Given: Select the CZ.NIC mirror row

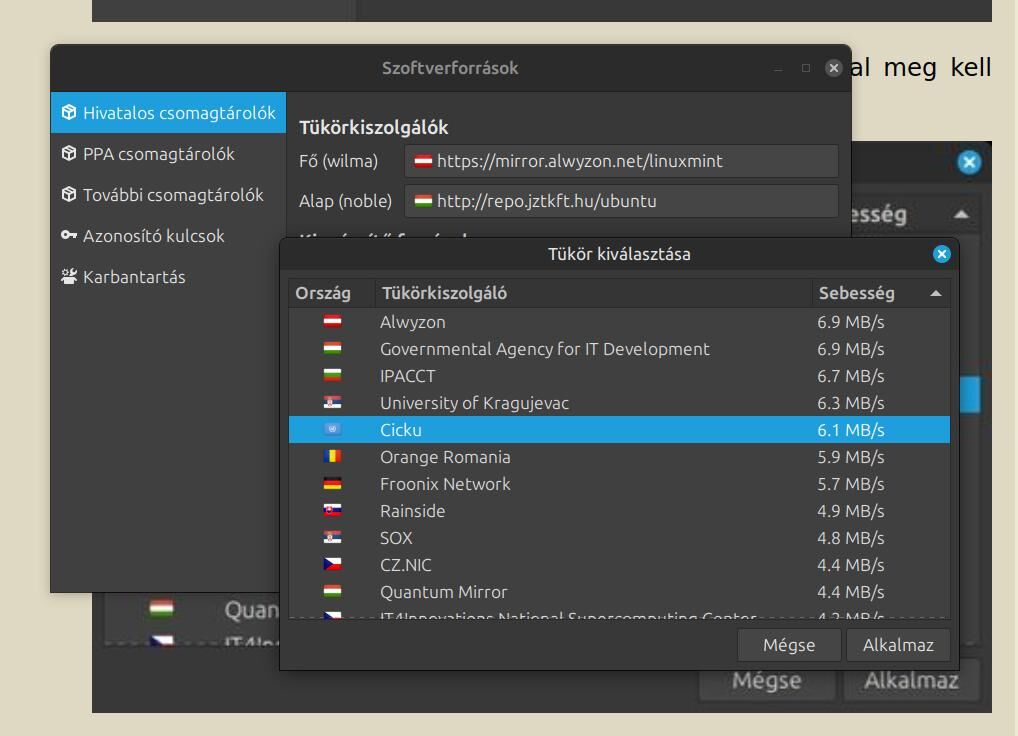Looking at the screenshot, I should pos(619,565).
